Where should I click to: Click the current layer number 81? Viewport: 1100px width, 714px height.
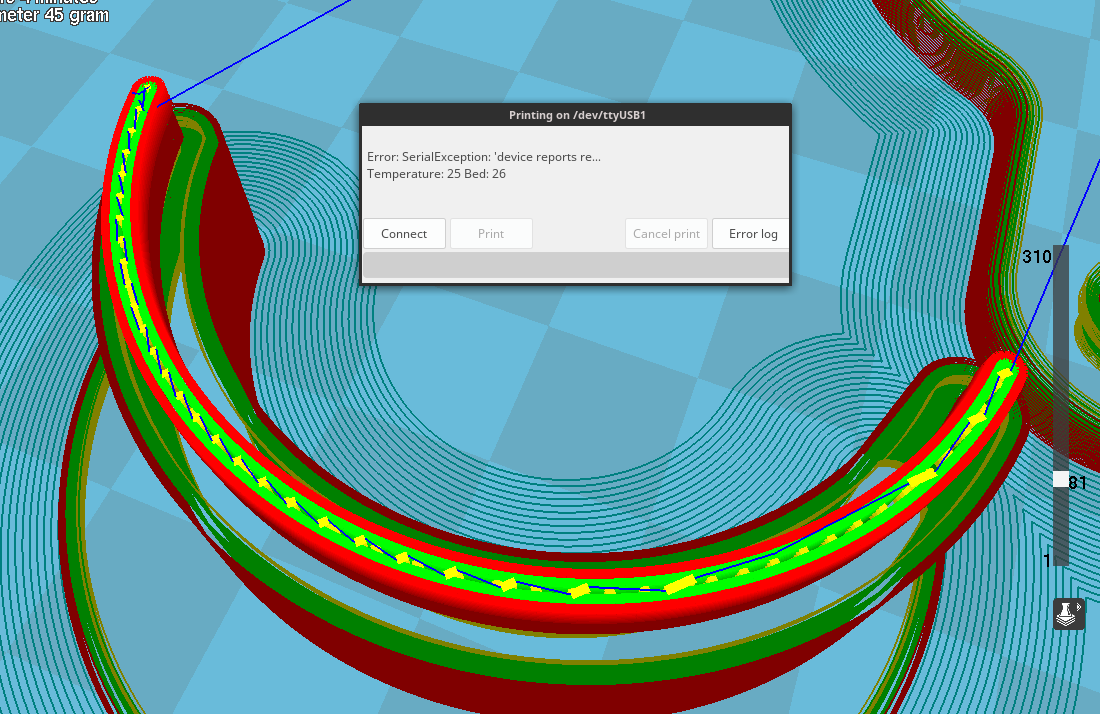point(1078,483)
